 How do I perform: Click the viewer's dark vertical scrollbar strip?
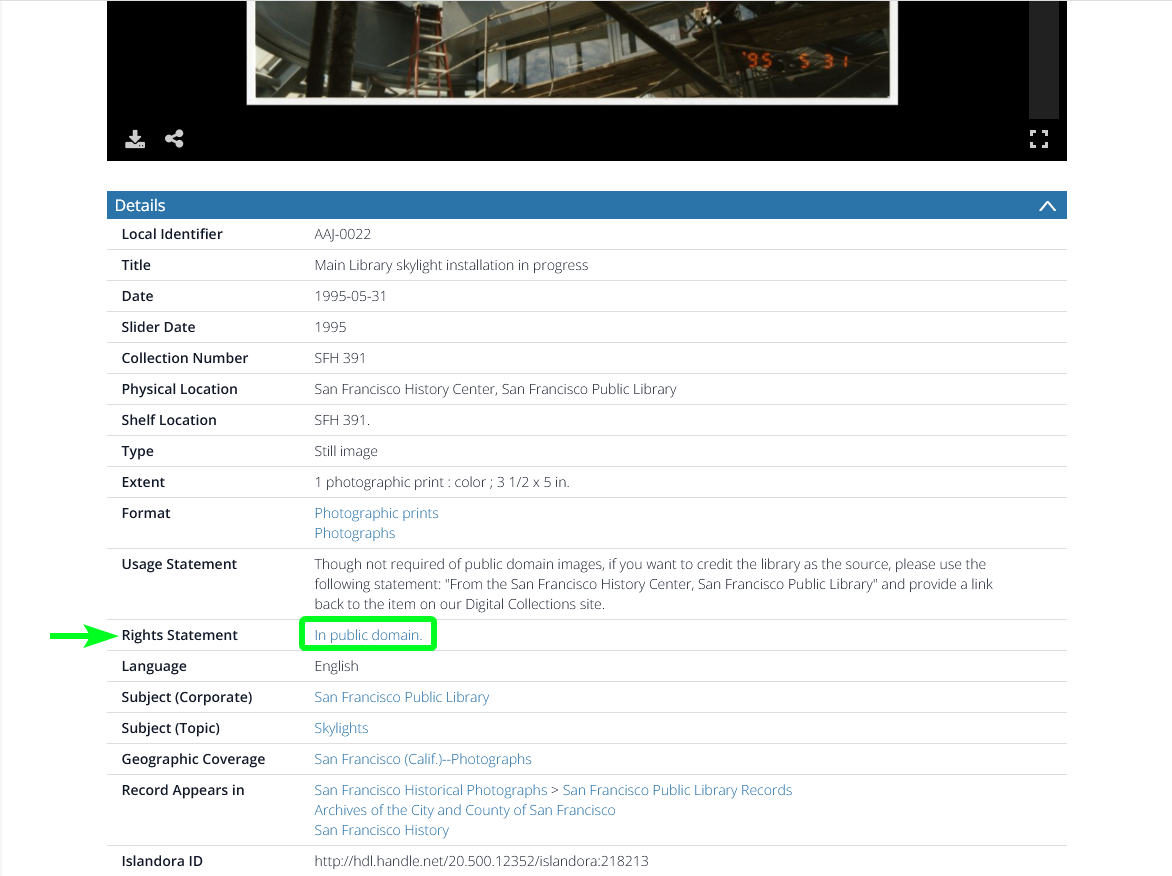point(1043,60)
